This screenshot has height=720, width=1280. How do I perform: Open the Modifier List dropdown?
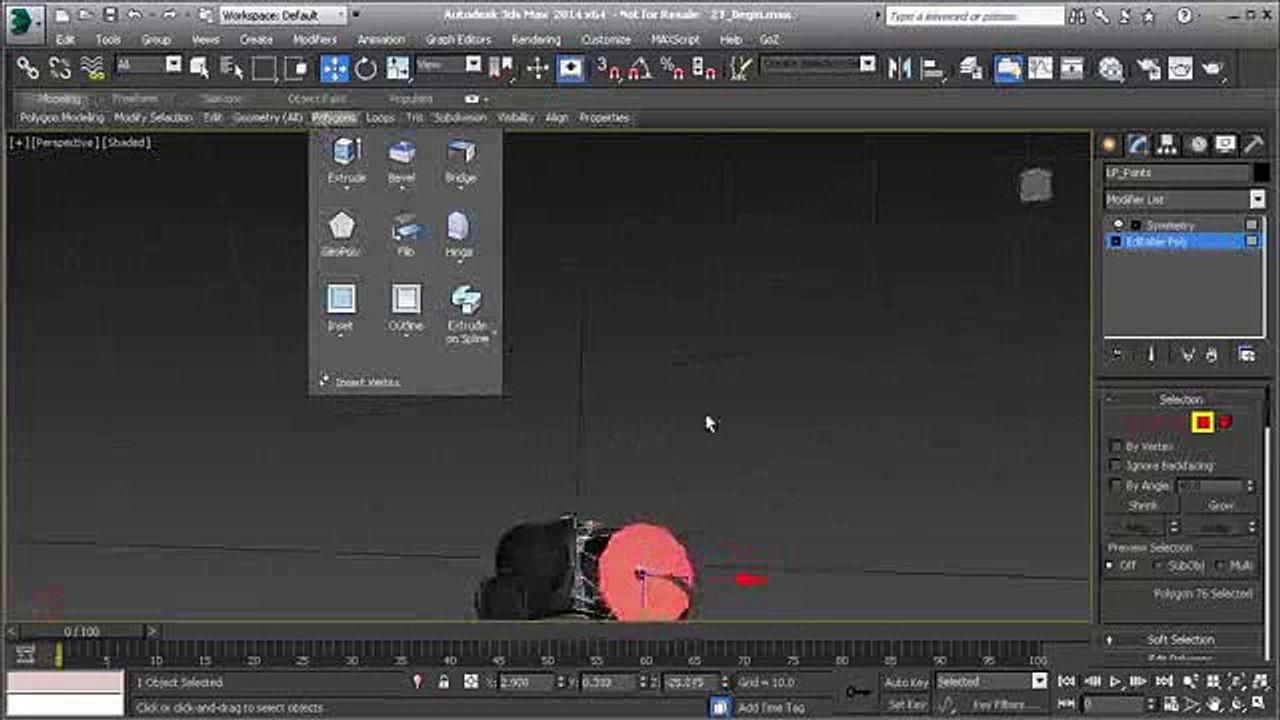tap(1185, 199)
